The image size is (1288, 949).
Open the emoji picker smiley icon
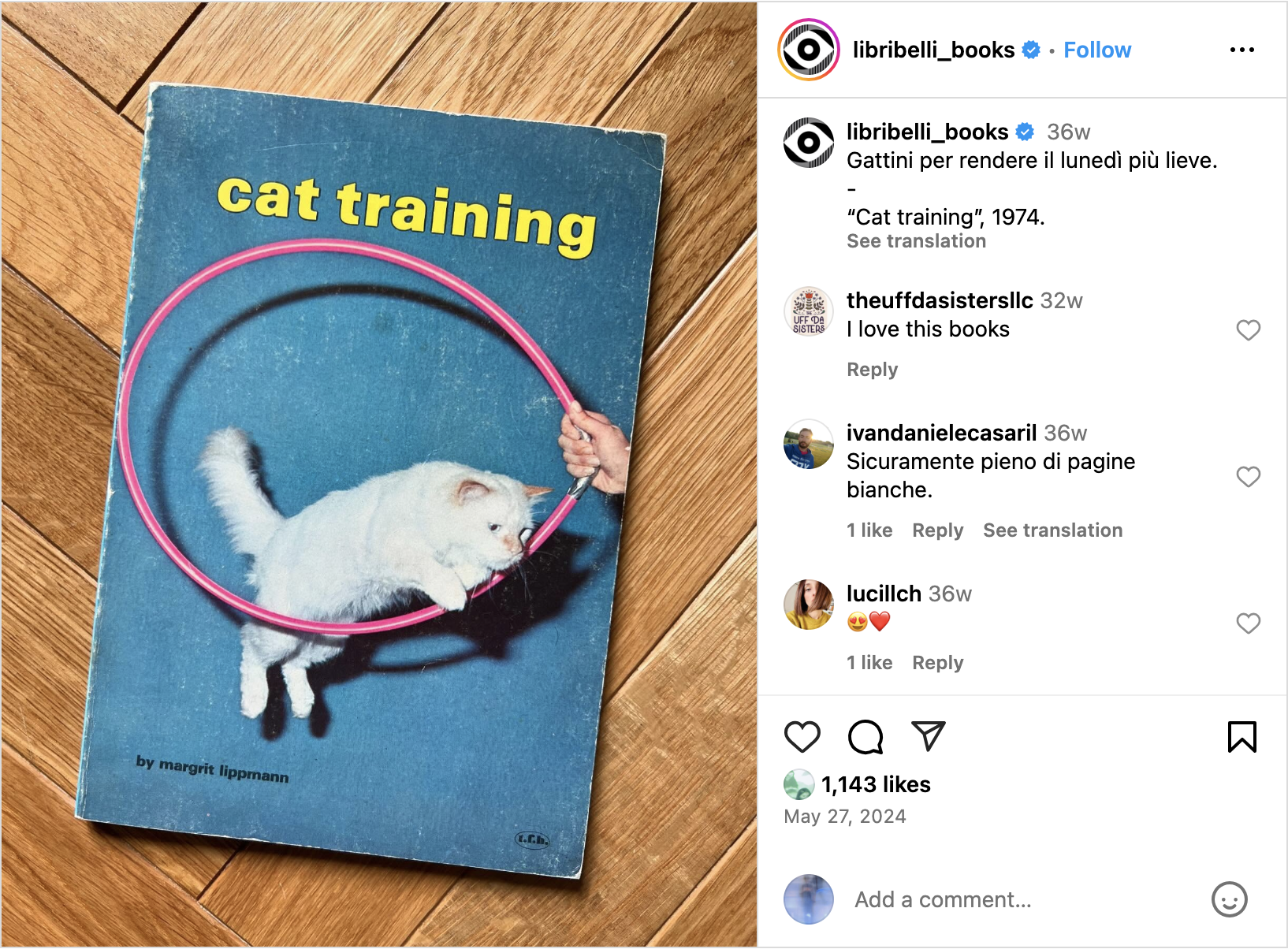(x=1230, y=899)
